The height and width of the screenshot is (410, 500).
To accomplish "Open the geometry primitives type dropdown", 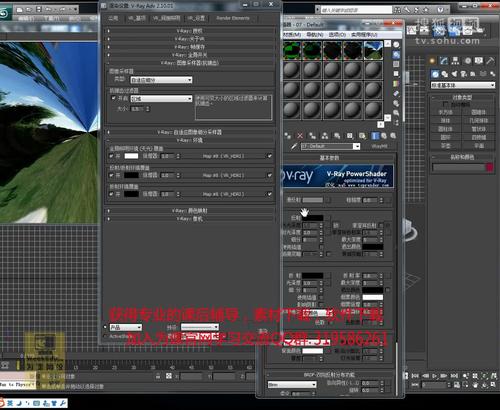I will [463, 85].
